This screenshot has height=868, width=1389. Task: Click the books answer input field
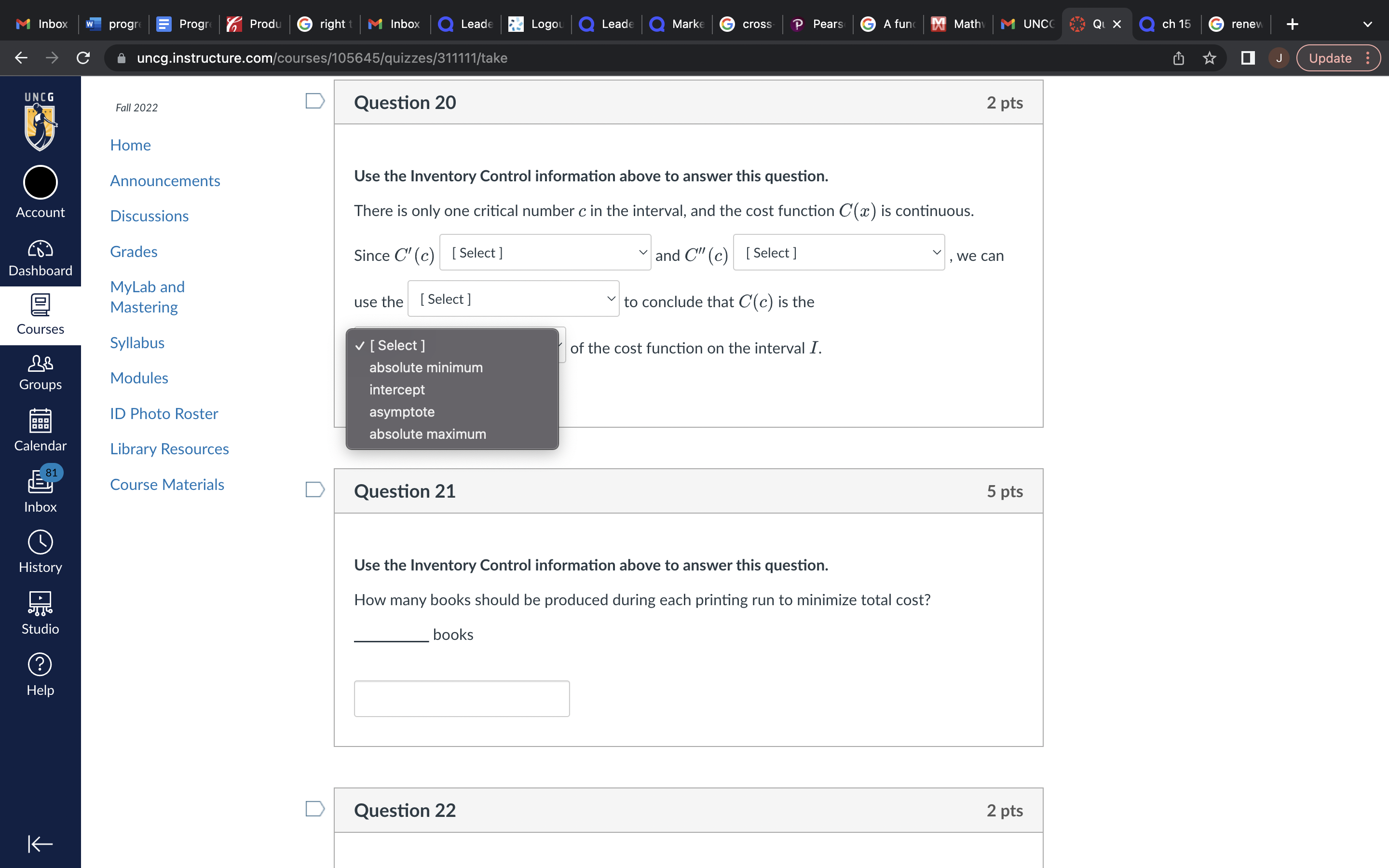click(x=462, y=698)
